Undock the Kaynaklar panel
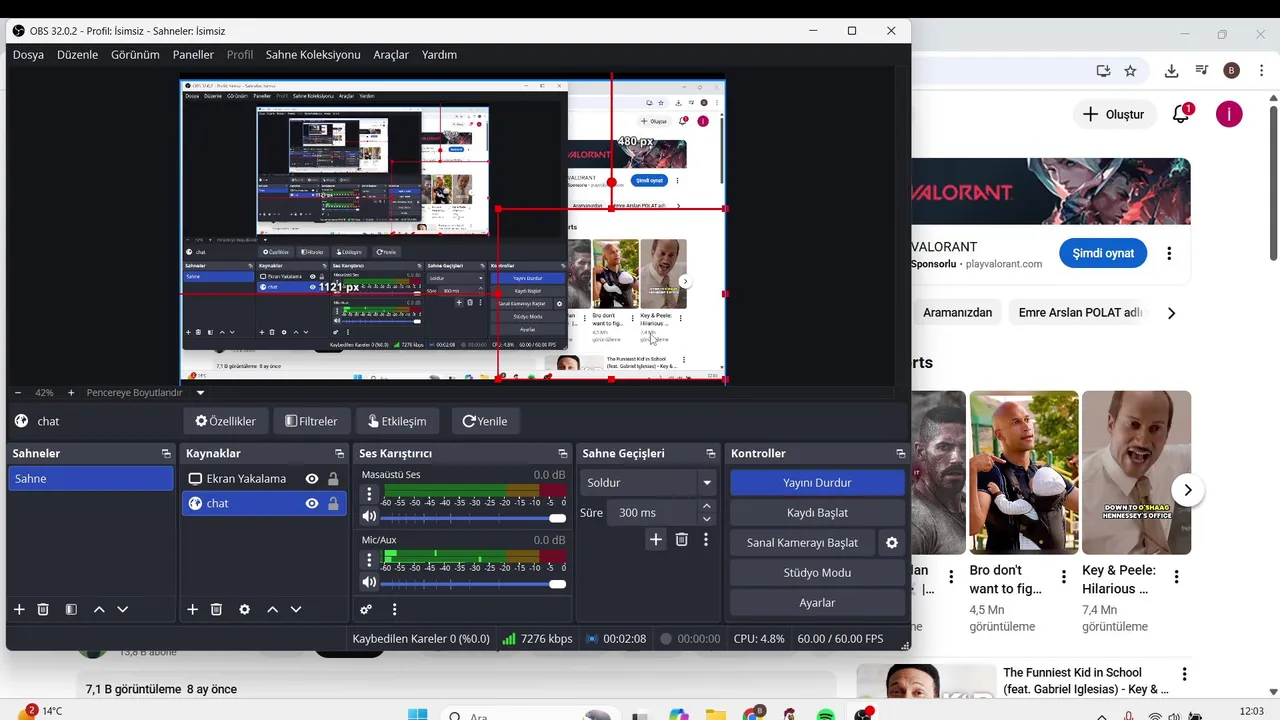 339,454
